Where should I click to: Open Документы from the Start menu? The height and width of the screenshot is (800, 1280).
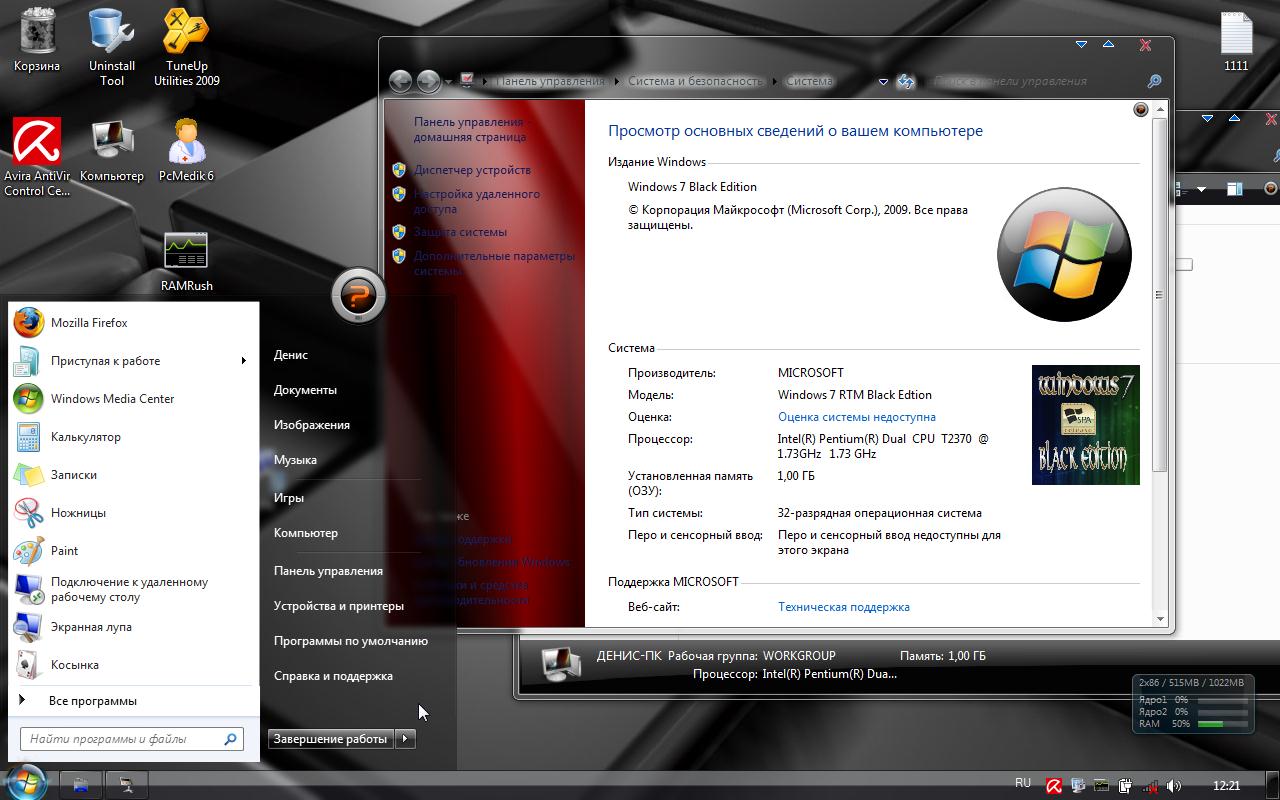305,390
